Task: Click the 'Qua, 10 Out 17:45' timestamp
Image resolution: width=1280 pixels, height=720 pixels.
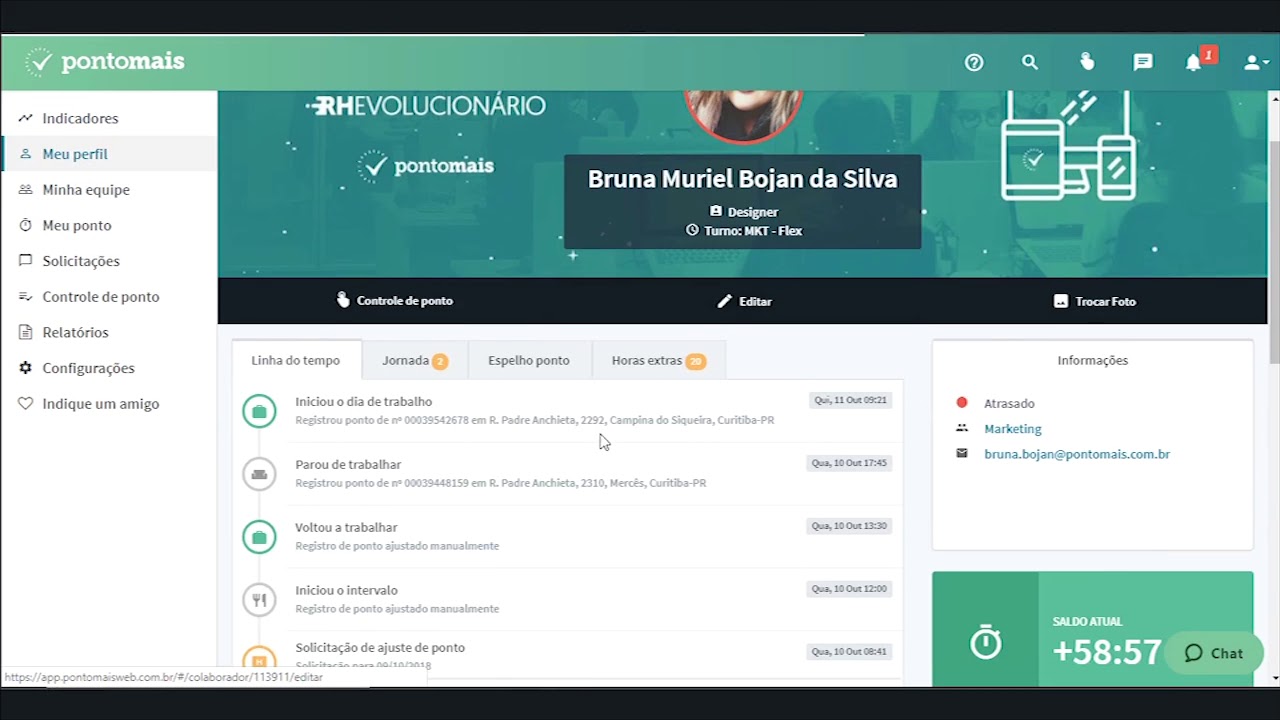Action: [849, 463]
